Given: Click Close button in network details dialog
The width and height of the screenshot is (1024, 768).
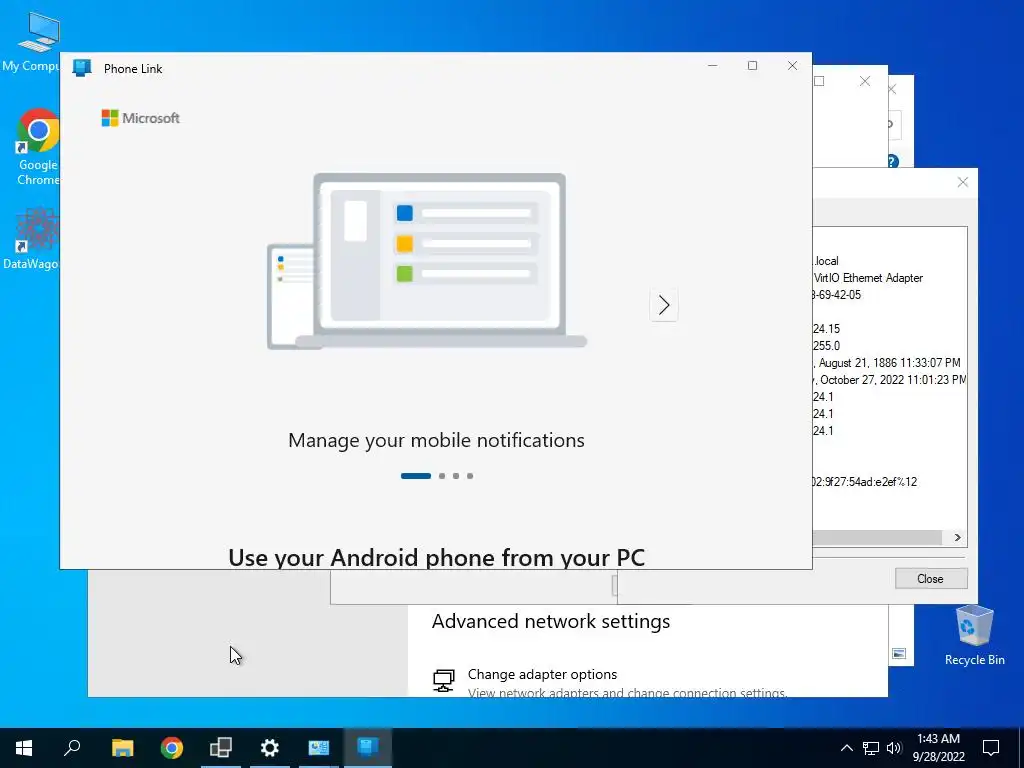Looking at the screenshot, I should click(930, 579).
